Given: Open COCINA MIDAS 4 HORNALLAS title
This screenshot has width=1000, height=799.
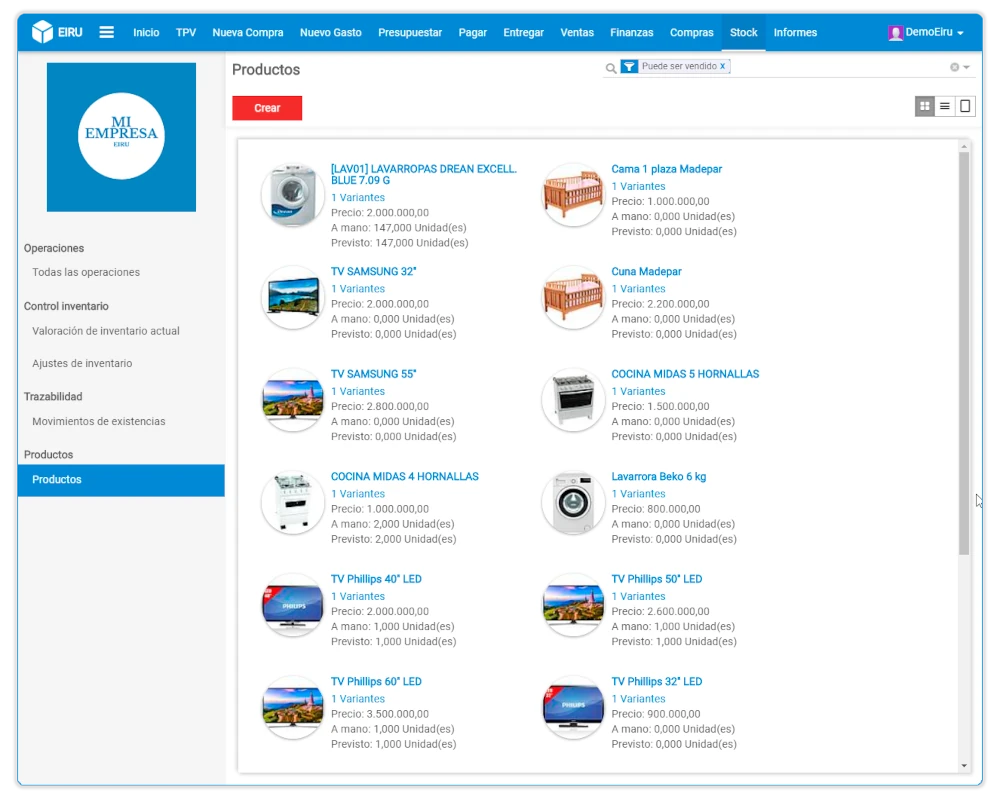Looking at the screenshot, I should click(x=404, y=477).
